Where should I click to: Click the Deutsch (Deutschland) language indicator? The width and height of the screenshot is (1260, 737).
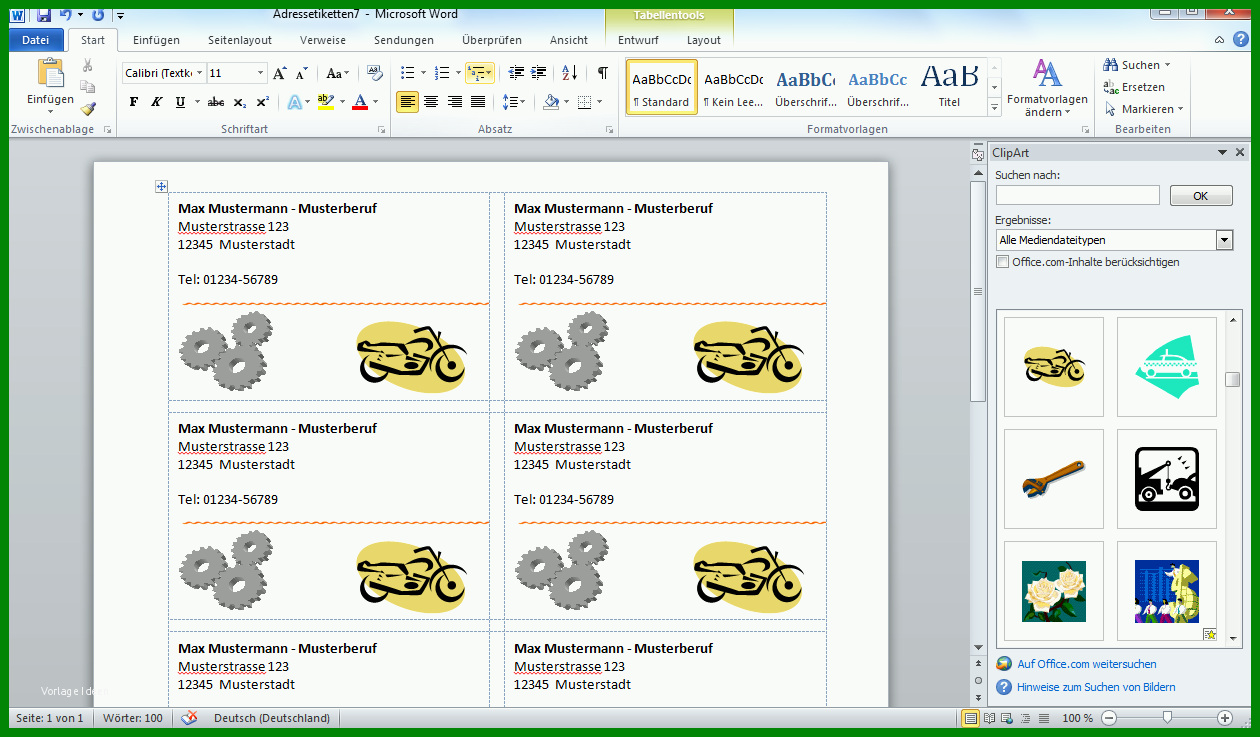272,718
